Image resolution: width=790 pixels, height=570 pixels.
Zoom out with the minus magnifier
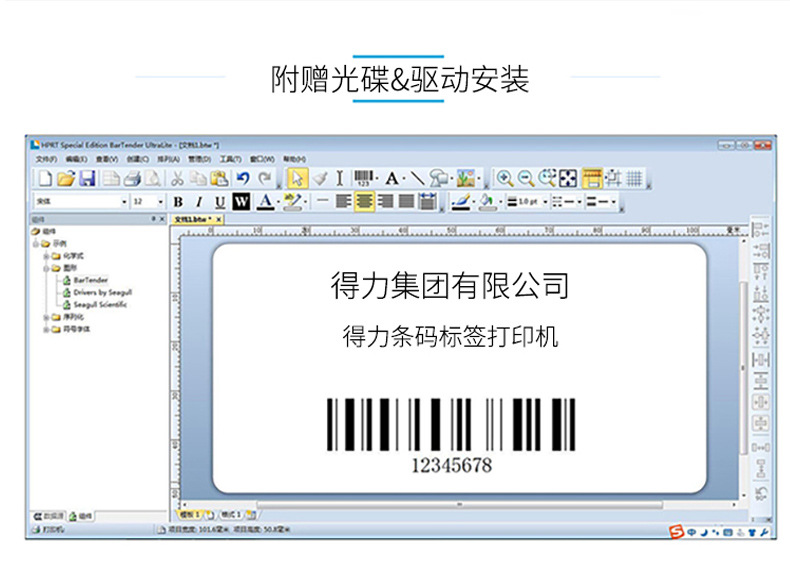tap(525, 178)
